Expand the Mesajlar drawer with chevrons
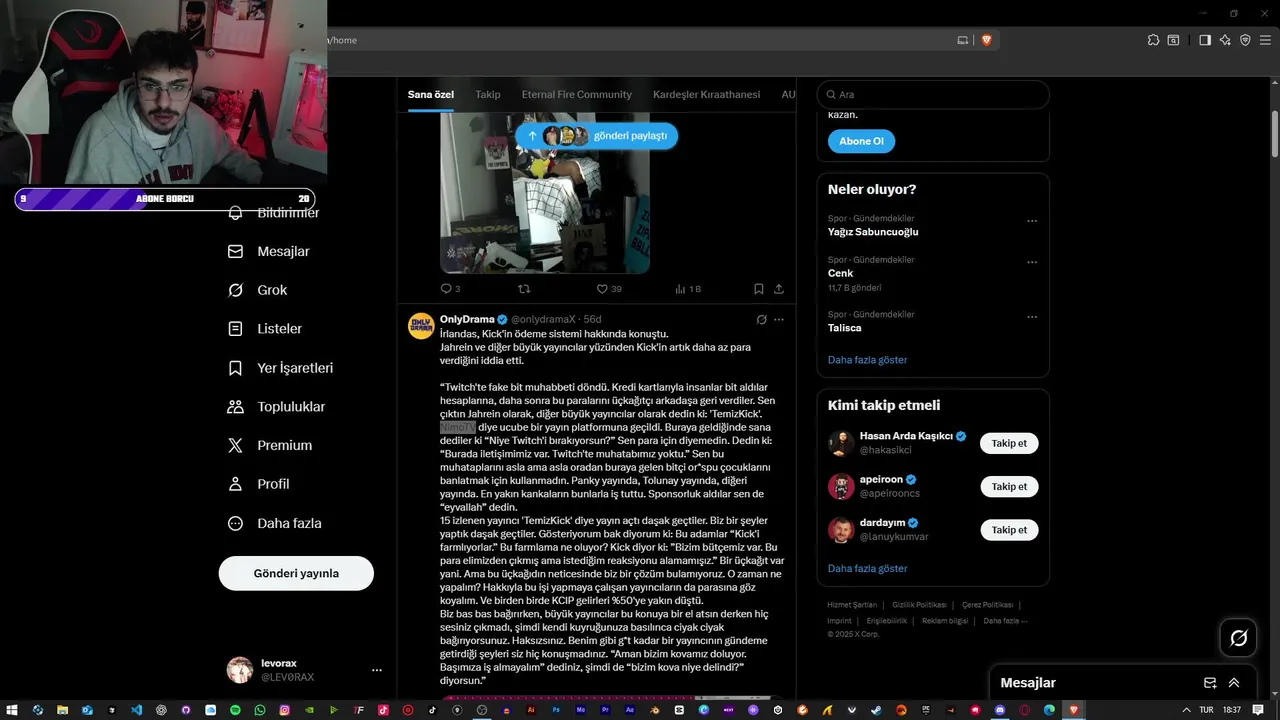This screenshot has width=1280, height=720. 1234,683
